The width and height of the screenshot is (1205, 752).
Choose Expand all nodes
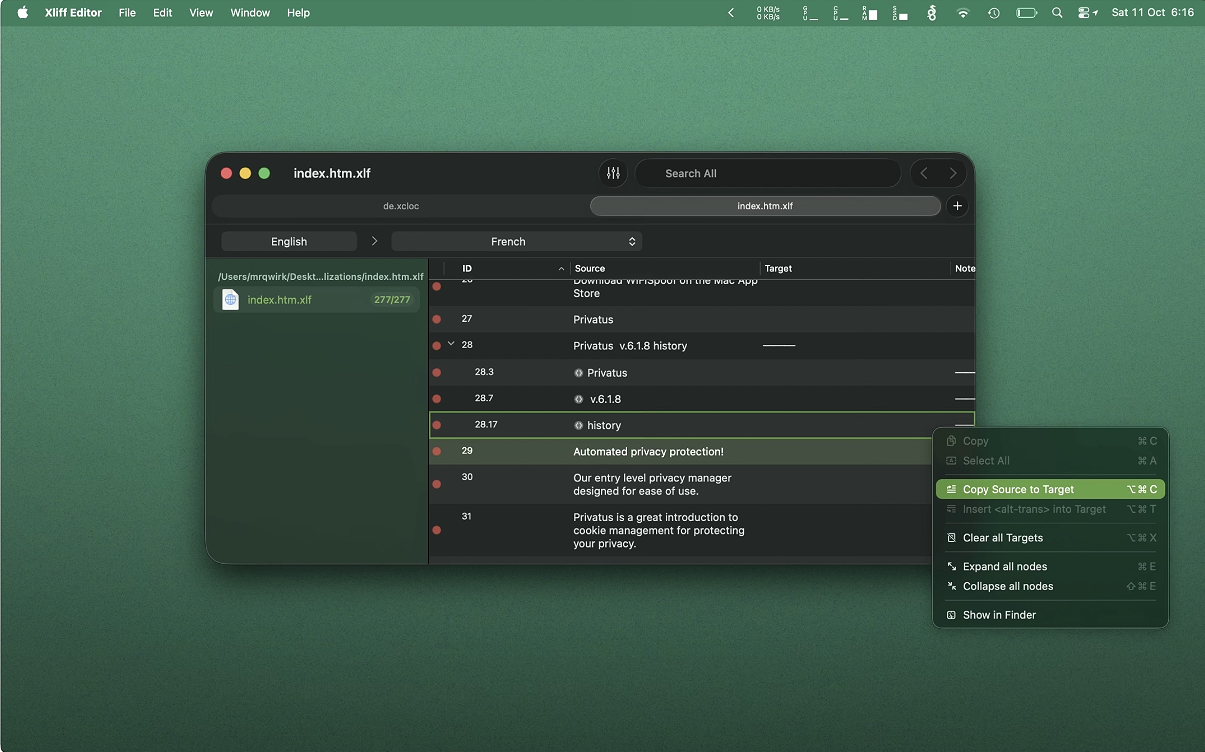(1004, 567)
